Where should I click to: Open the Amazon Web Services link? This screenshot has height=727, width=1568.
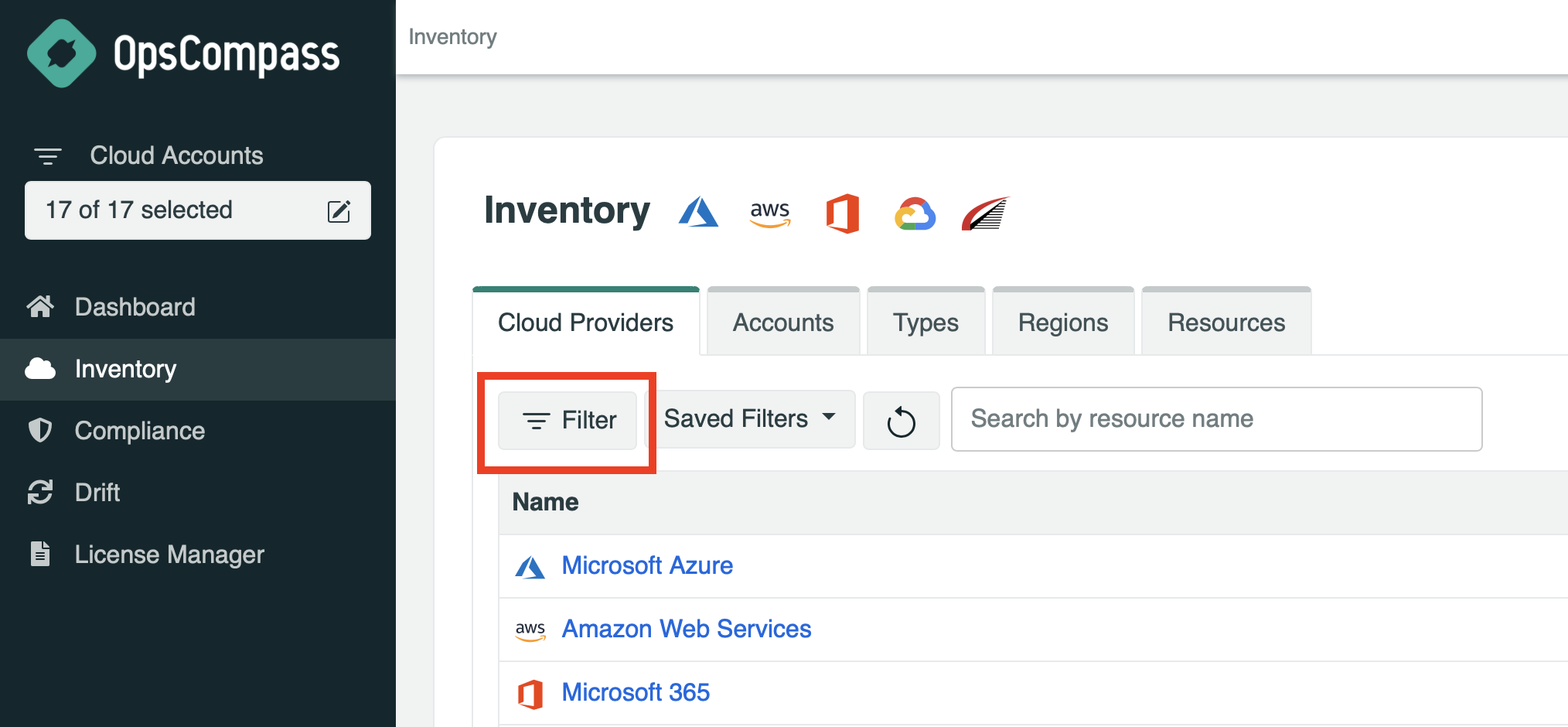tap(687, 629)
